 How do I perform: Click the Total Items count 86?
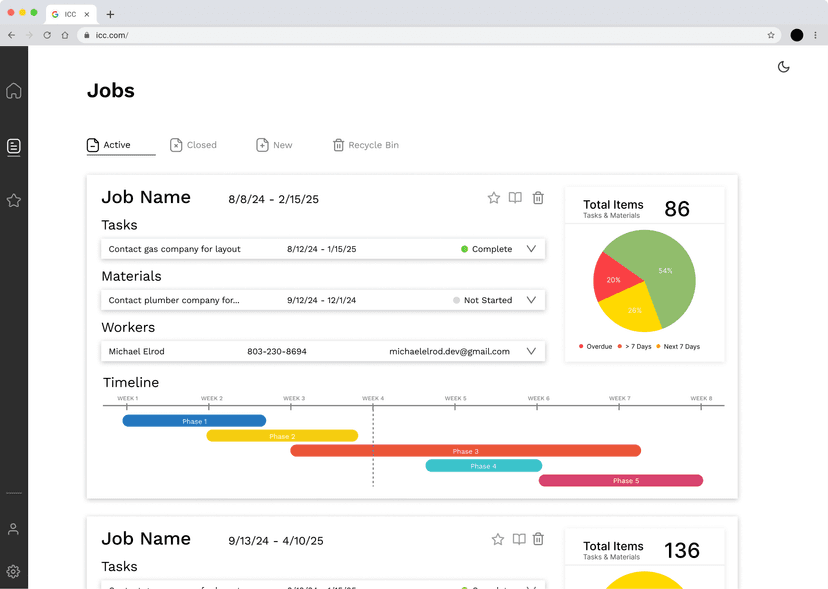(677, 209)
